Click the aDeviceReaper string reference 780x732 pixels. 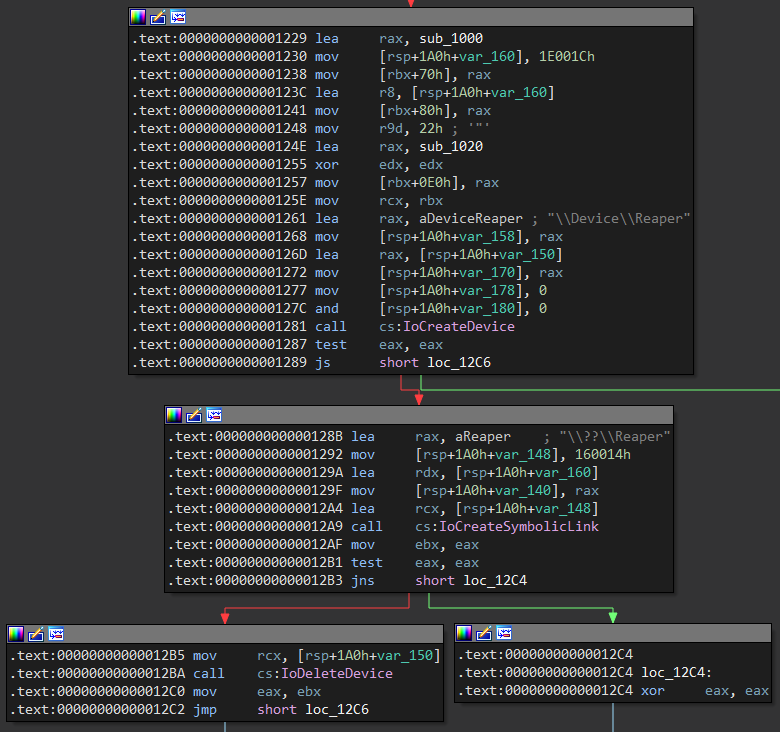pos(471,219)
